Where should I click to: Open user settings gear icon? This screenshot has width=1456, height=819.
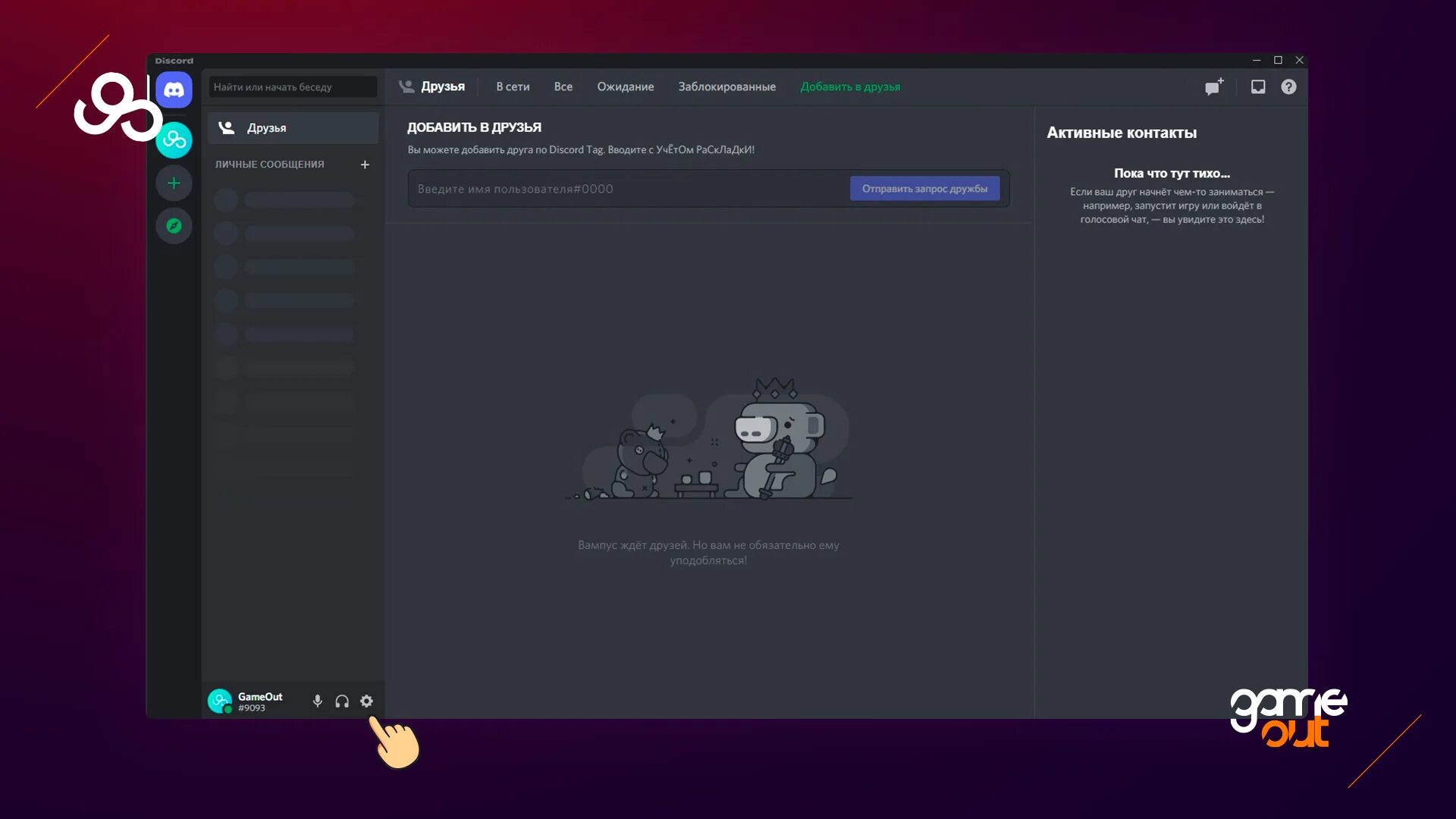(366, 701)
